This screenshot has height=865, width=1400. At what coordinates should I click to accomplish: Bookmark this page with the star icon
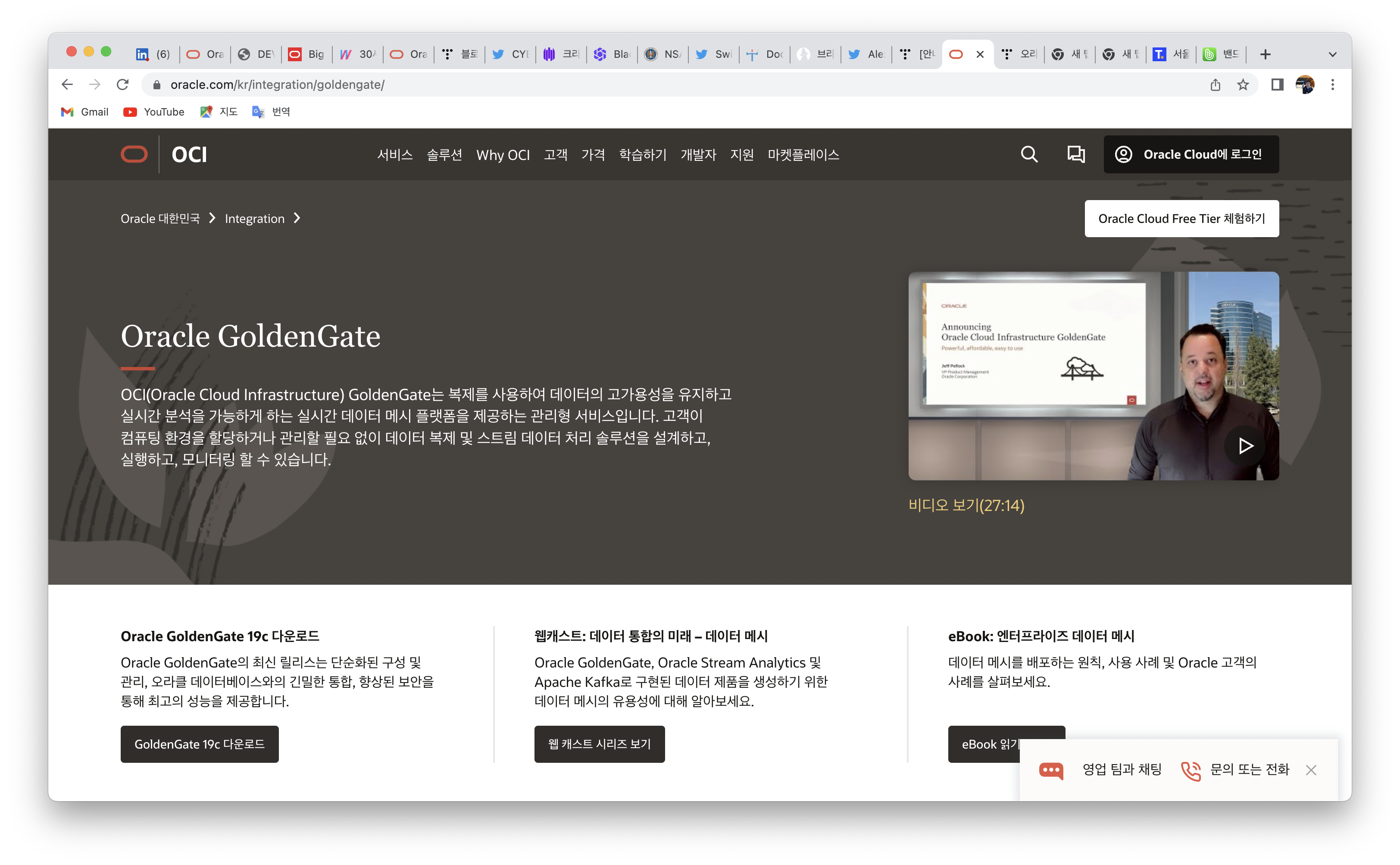tap(1243, 85)
